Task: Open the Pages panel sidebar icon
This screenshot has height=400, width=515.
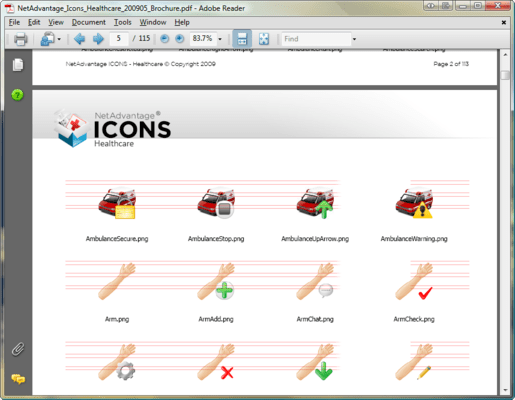Action: 18,65
